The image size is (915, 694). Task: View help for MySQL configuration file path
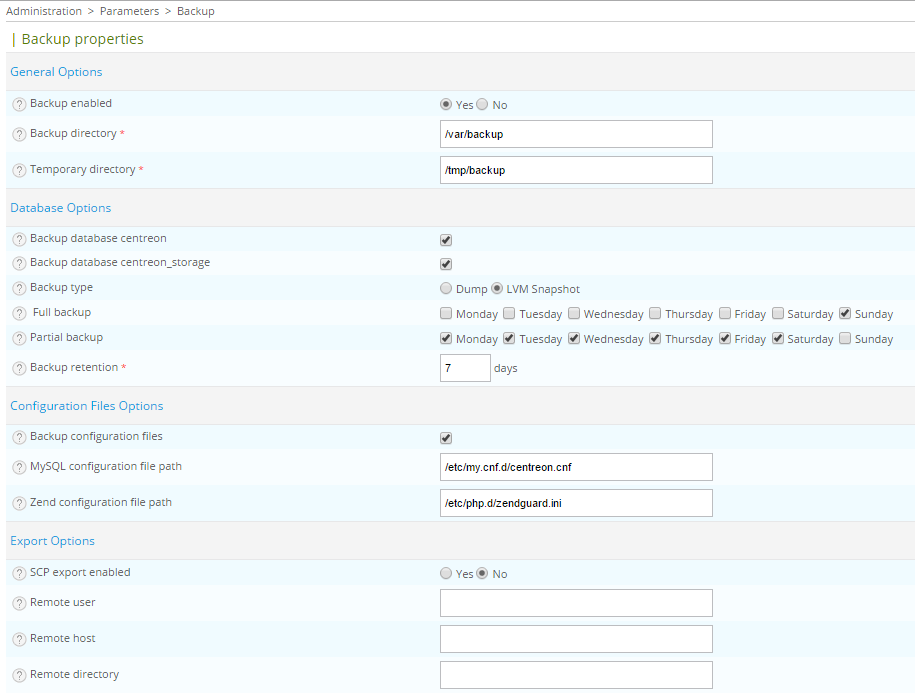19,466
